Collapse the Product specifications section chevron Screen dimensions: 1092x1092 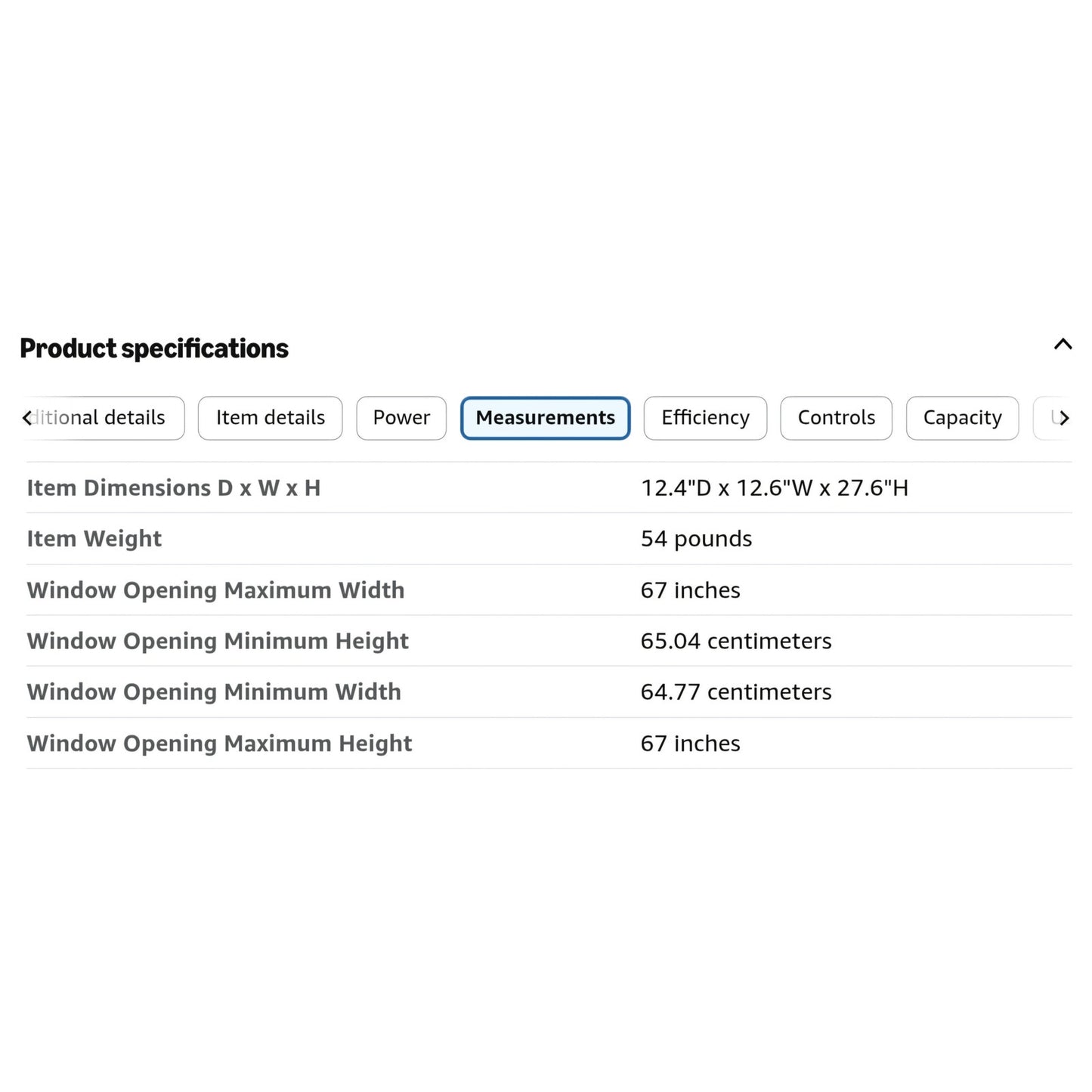1063,345
